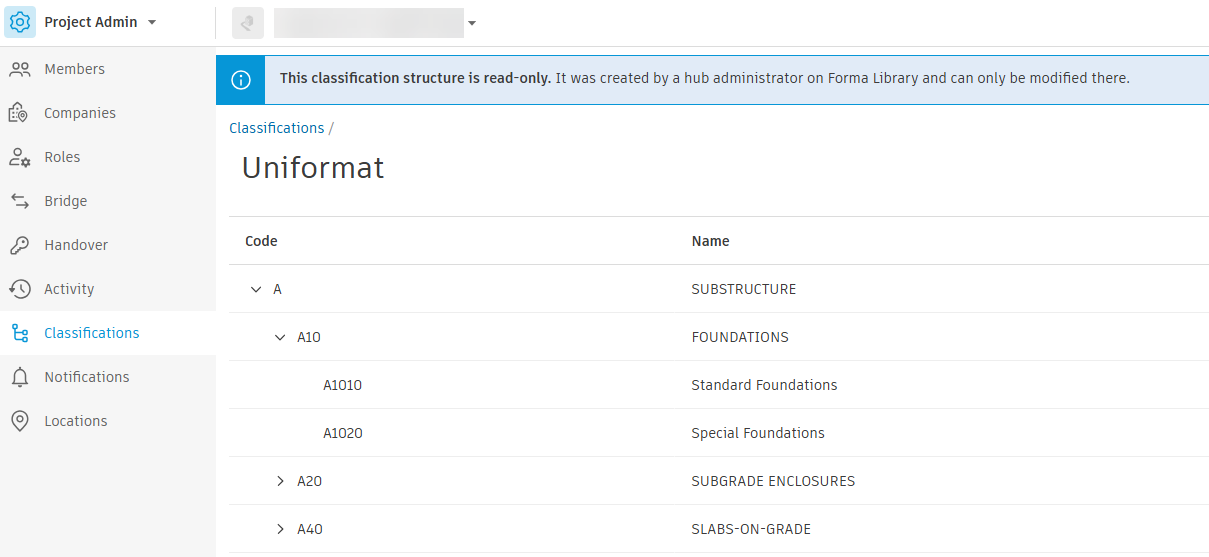The height and width of the screenshot is (557, 1209).
Task: Select code A1010 row
Action: [x=719, y=385]
